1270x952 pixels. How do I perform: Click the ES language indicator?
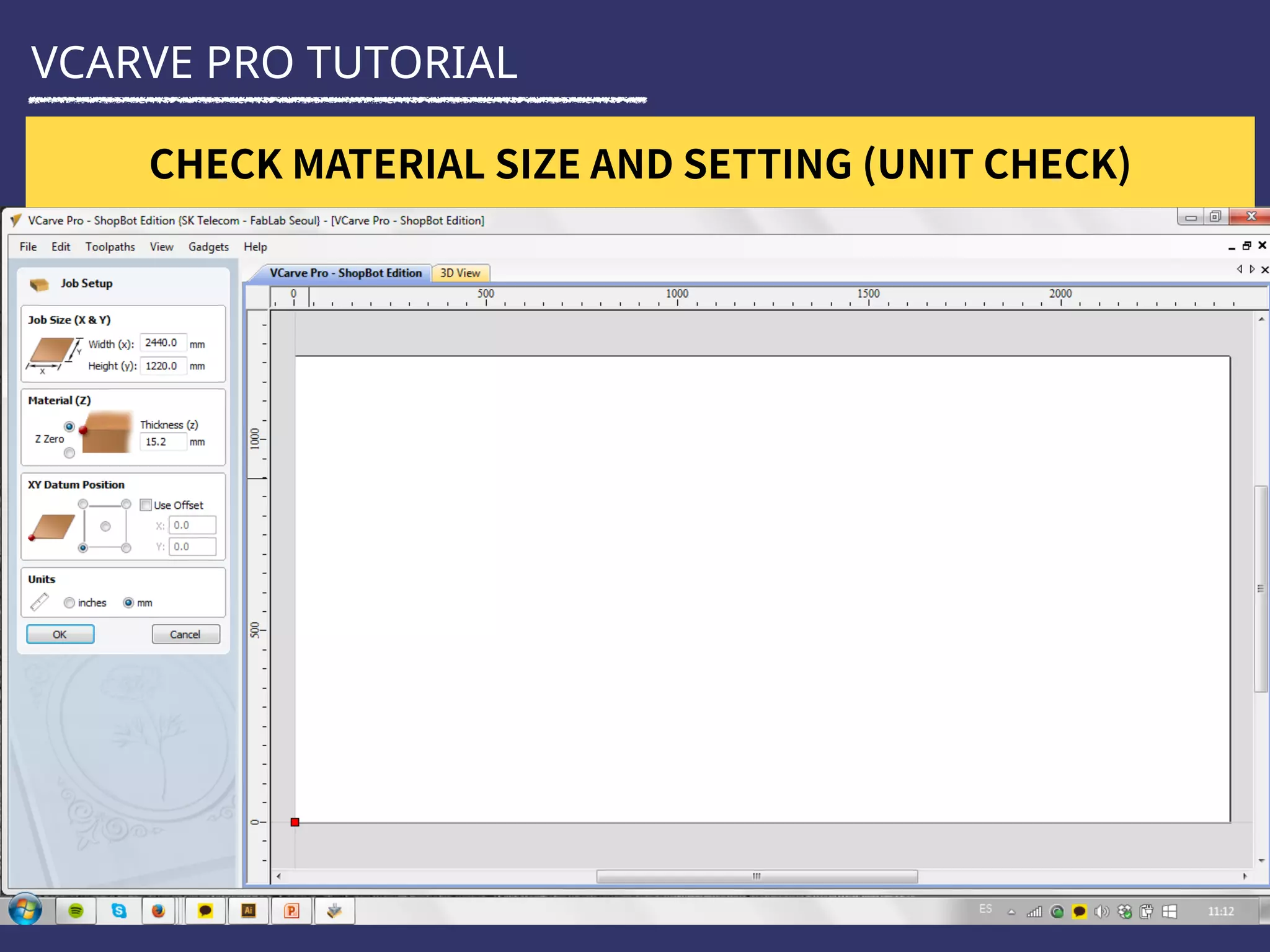coord(985,909)
